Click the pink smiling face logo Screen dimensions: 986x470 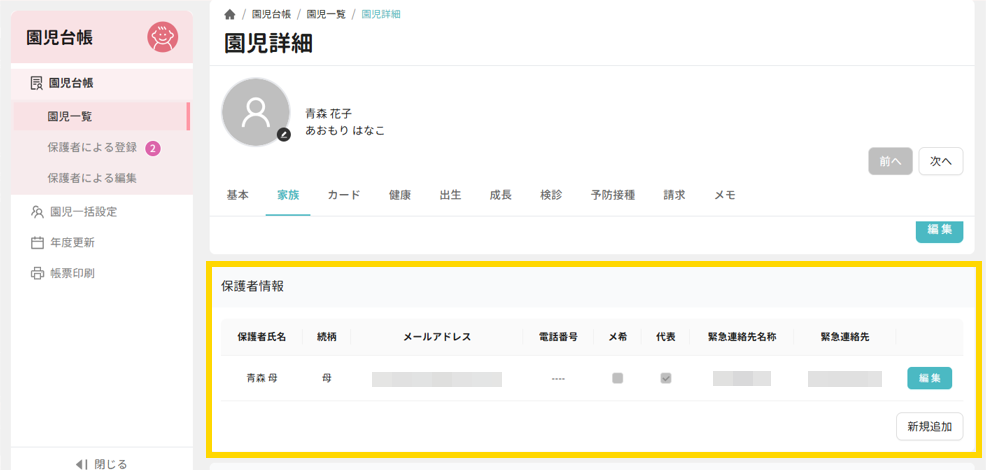[162, 38]
